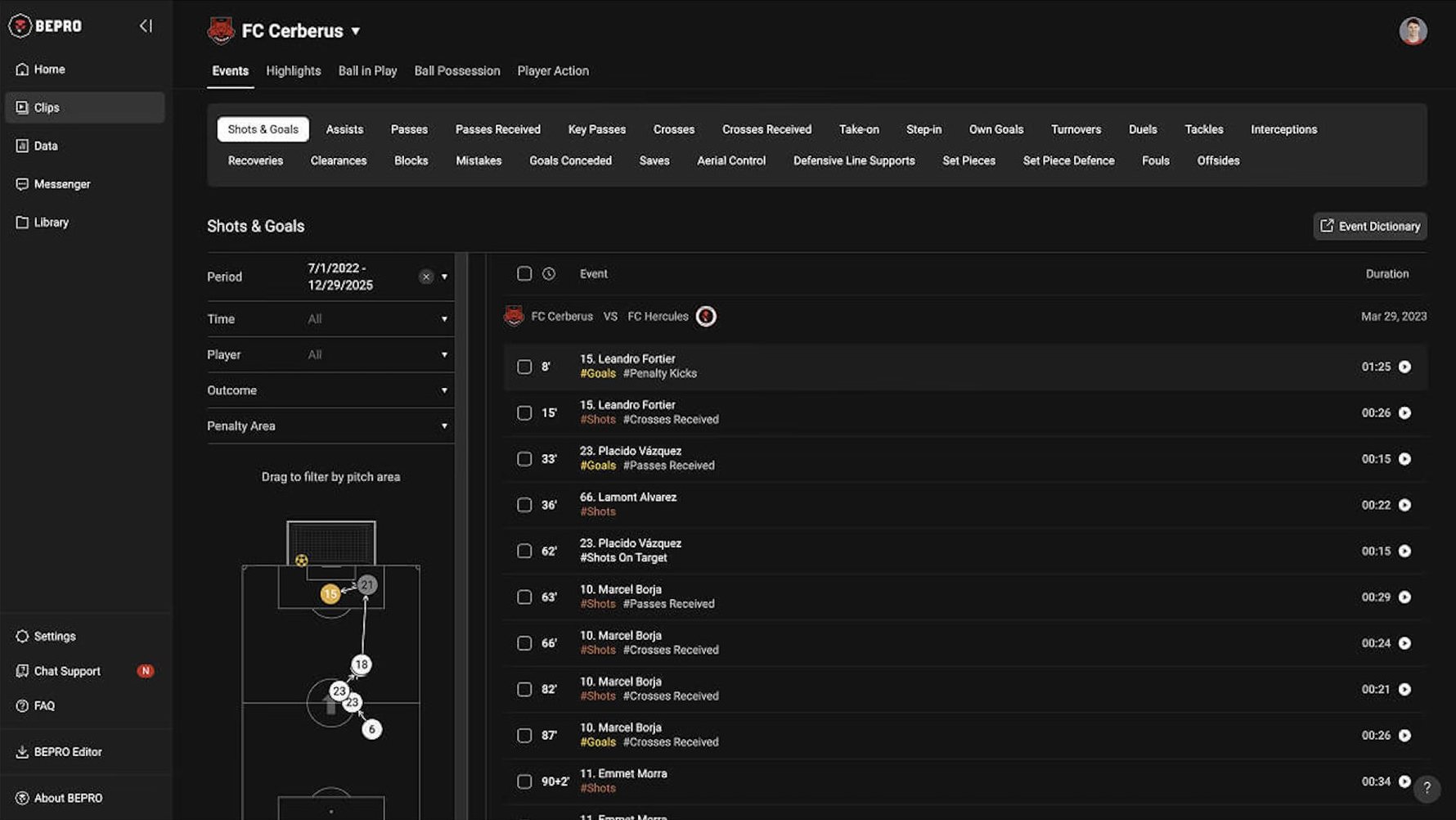
Task: Select the Assists event filter
Action: [344, 129]
